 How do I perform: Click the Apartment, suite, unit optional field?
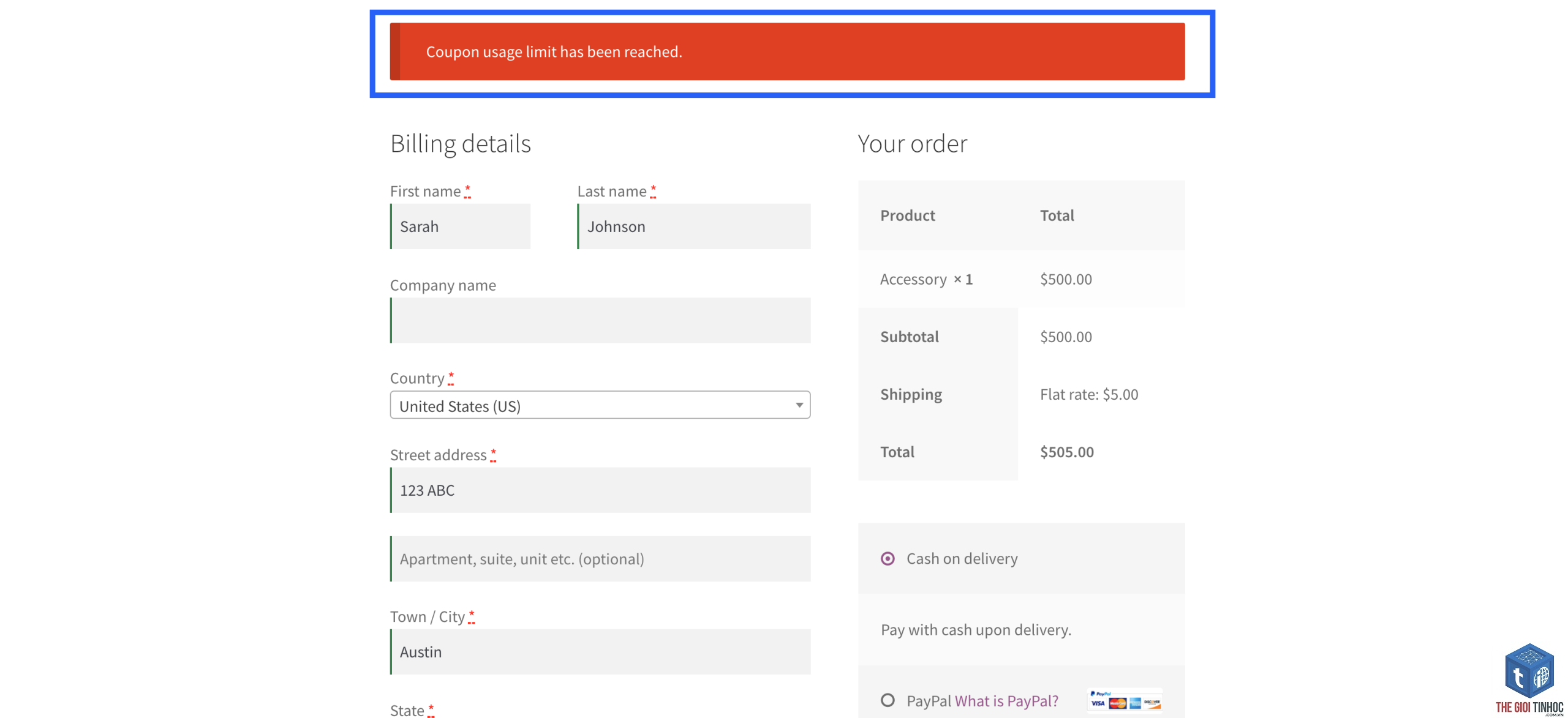tap(600, 559)
